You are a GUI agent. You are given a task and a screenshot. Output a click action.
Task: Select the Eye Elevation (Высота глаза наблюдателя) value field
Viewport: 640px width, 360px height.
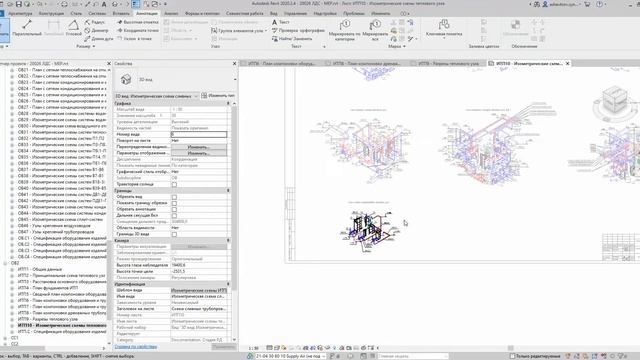199,265
